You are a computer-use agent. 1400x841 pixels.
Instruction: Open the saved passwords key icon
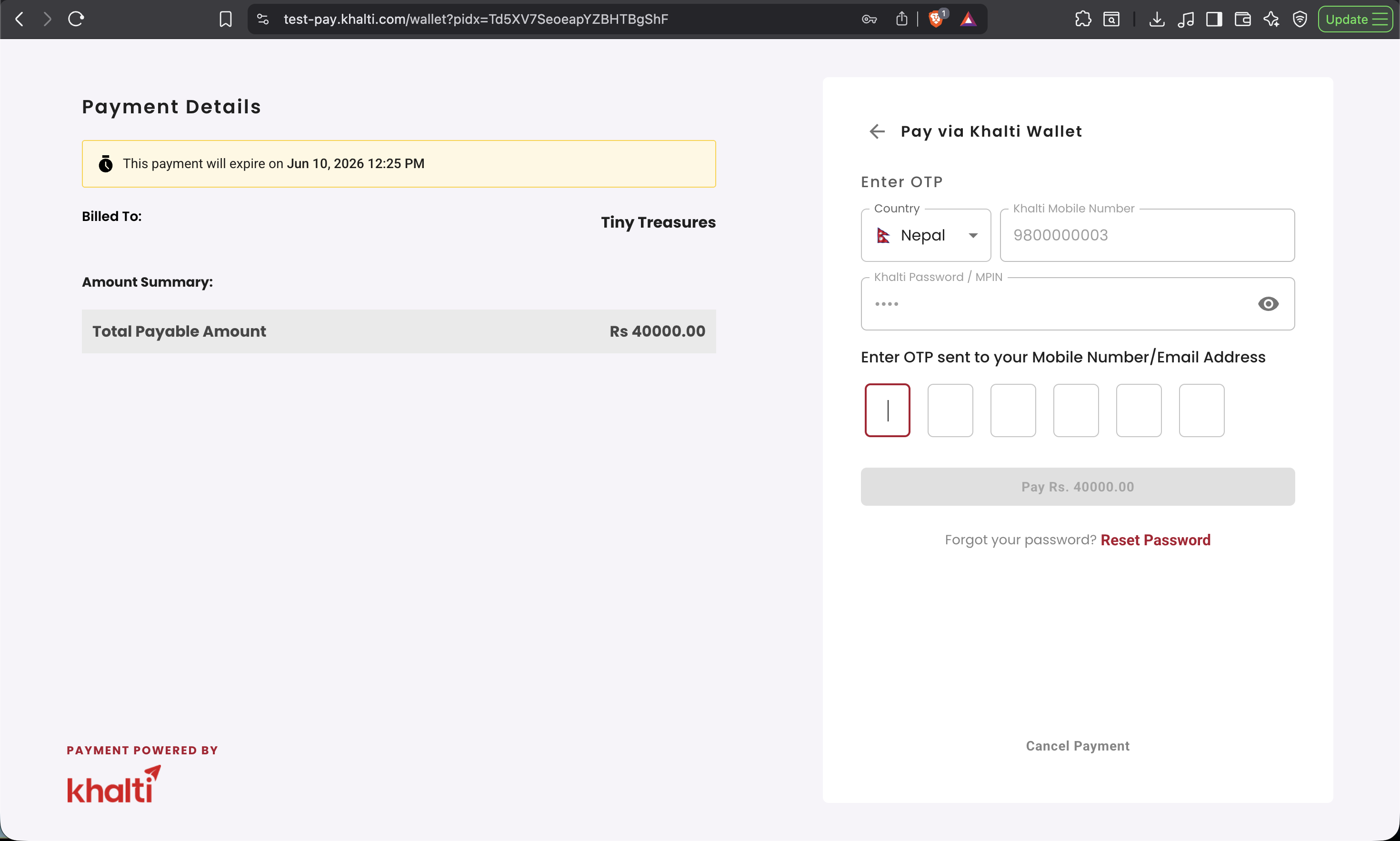pos(869,19)
